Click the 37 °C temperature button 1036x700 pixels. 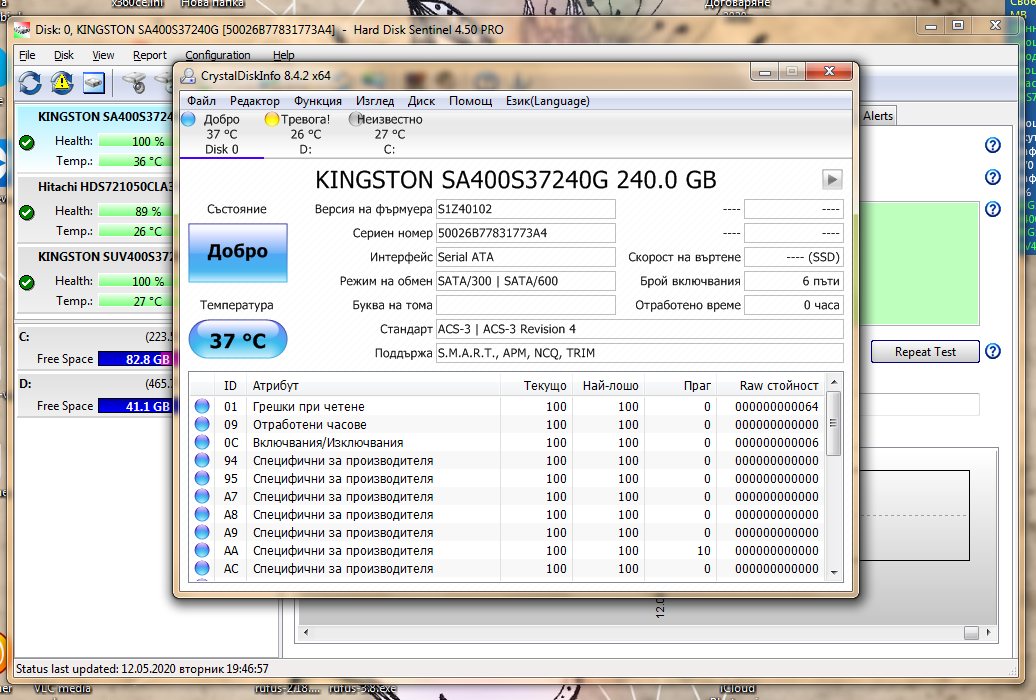pos(238,340)
